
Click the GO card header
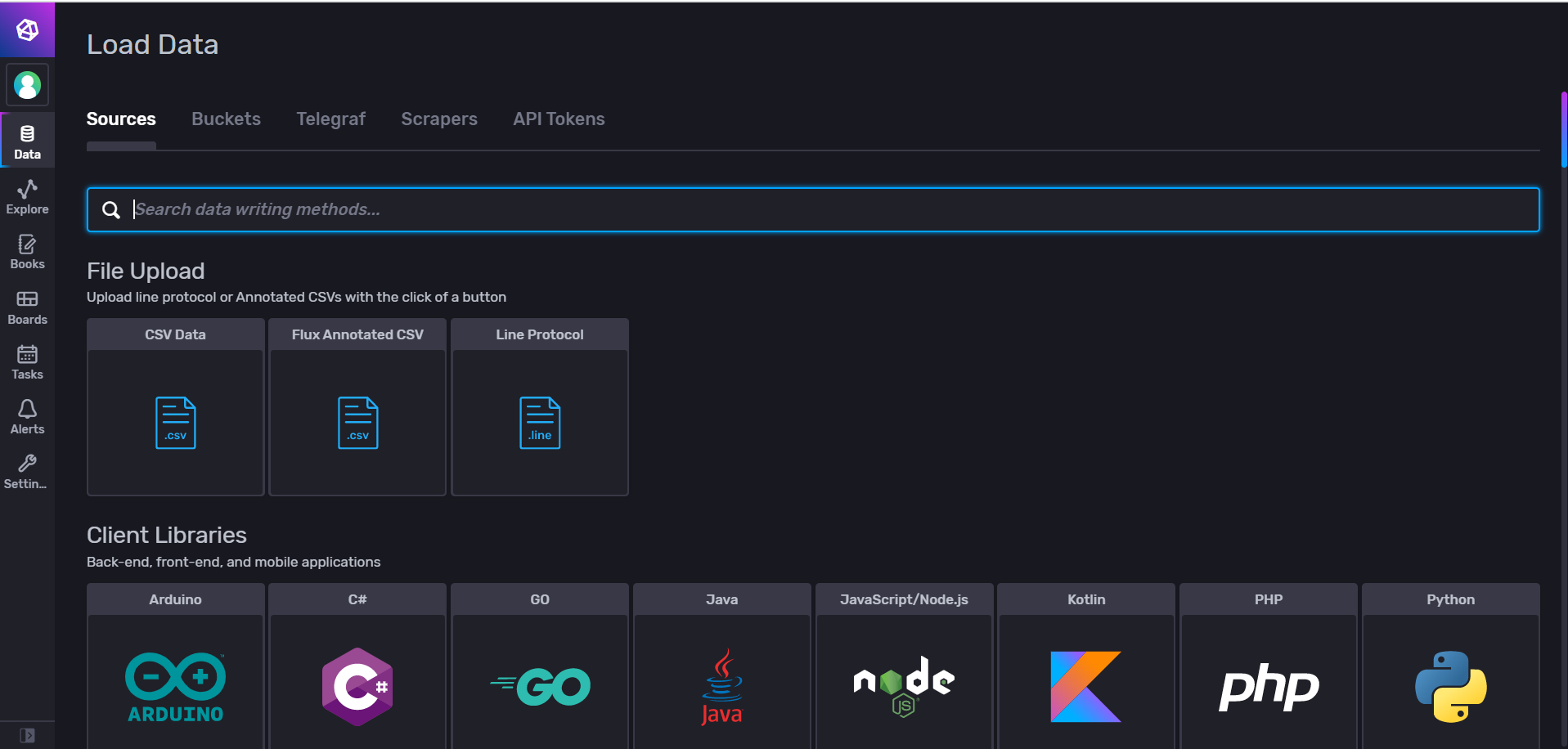[540, 599]
